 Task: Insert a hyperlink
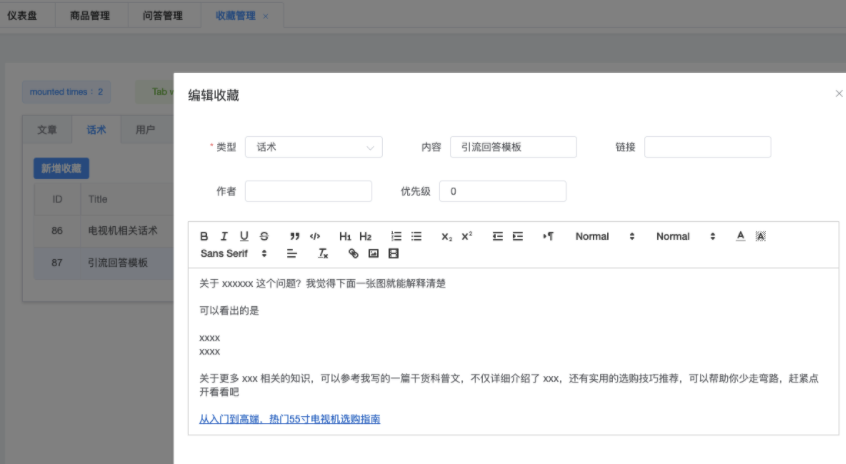[x=353, y=254]
